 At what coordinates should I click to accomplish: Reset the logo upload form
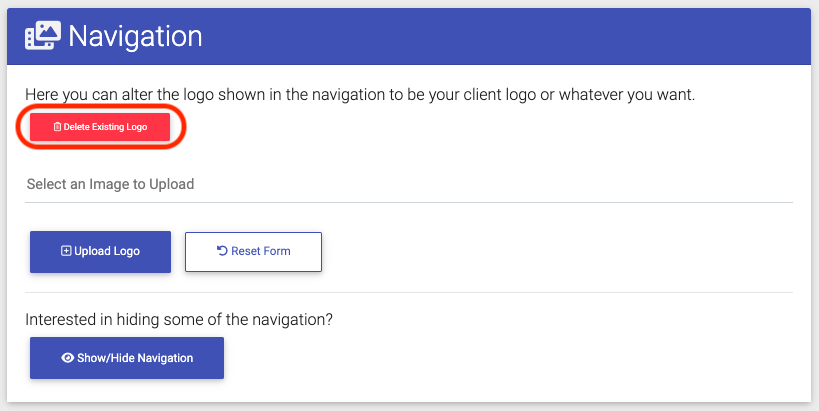pyautogui.click(x=253, y=252)
